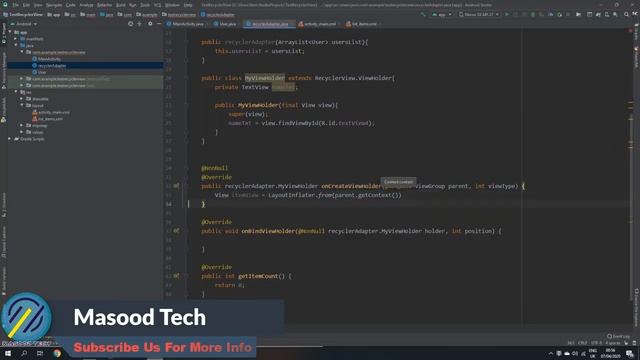Click the editor vertical scrollbar marker strip
Screen dimensions: 640x360
click(x=631, y=163)
